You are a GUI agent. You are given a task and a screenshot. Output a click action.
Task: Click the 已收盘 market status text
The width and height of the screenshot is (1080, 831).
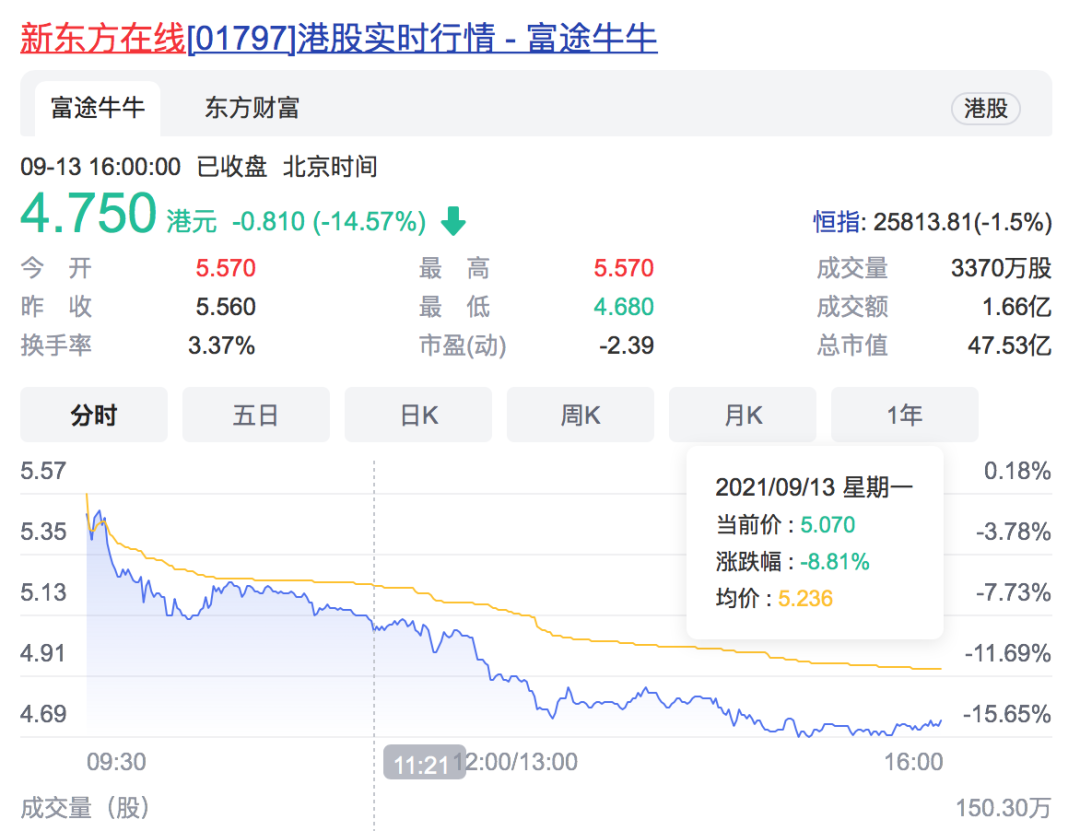[232, 167]
